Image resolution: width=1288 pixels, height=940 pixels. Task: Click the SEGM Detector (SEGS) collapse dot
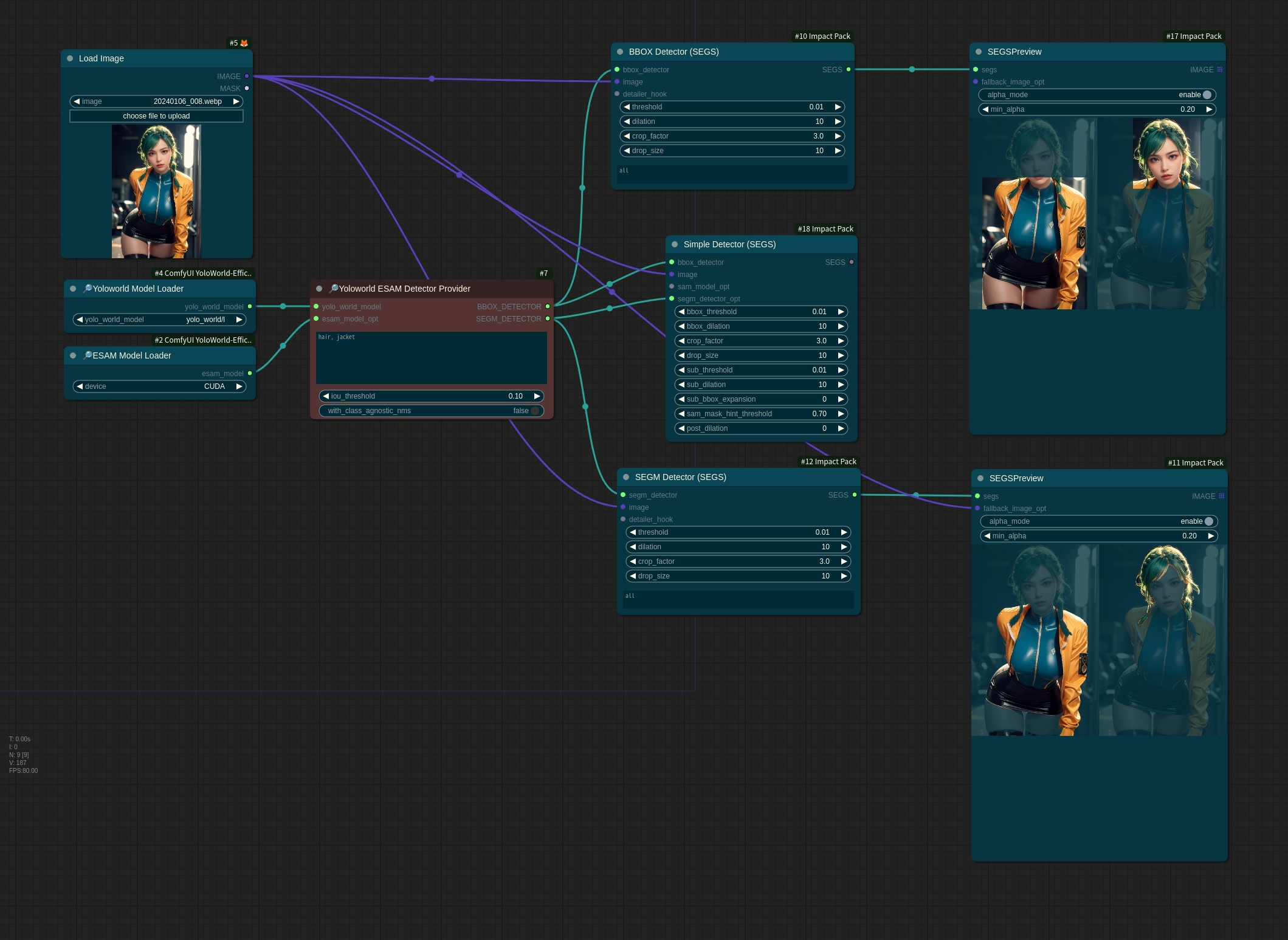[626, 477]
